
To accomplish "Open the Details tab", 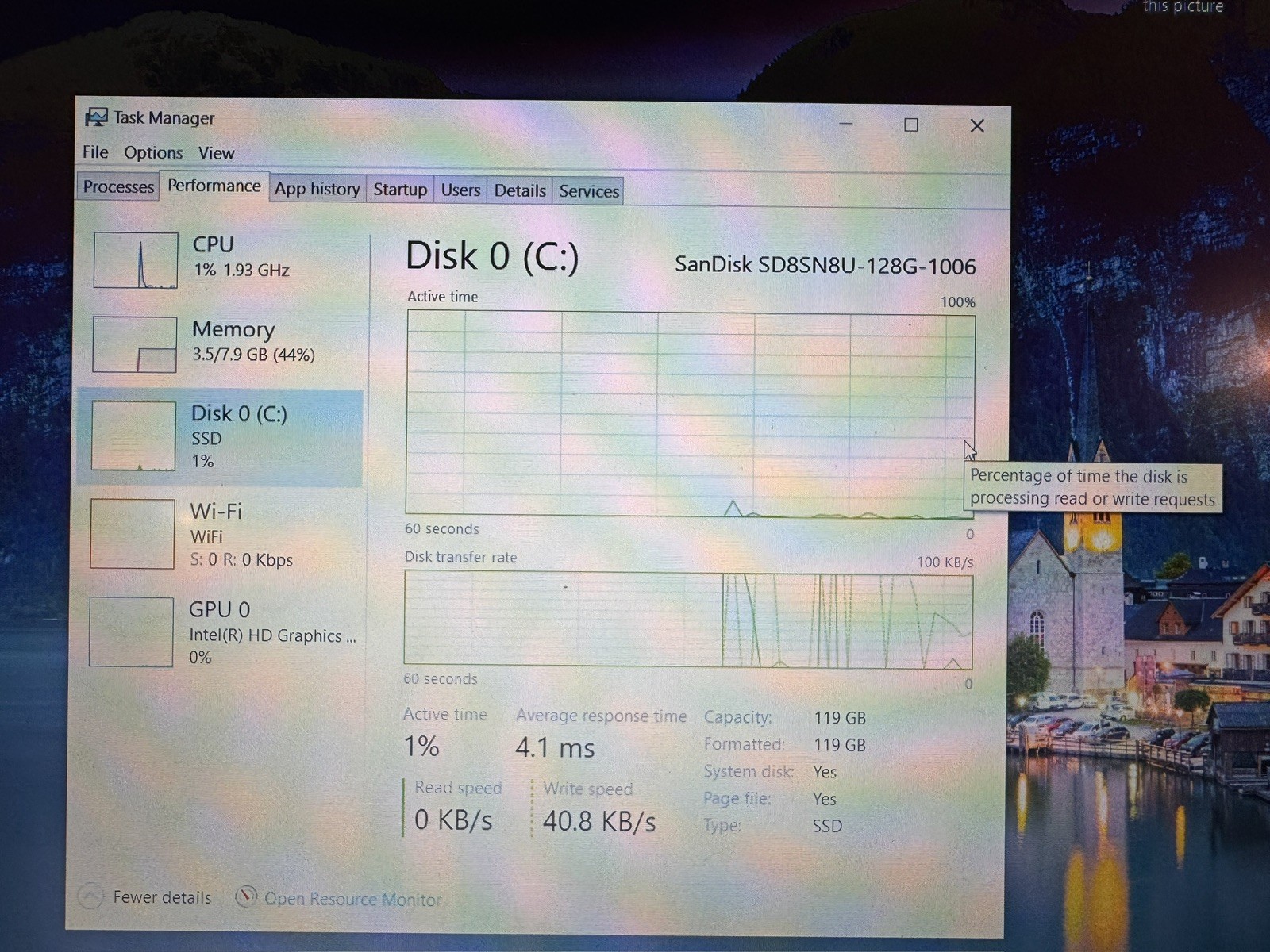I will coord(520,190).
